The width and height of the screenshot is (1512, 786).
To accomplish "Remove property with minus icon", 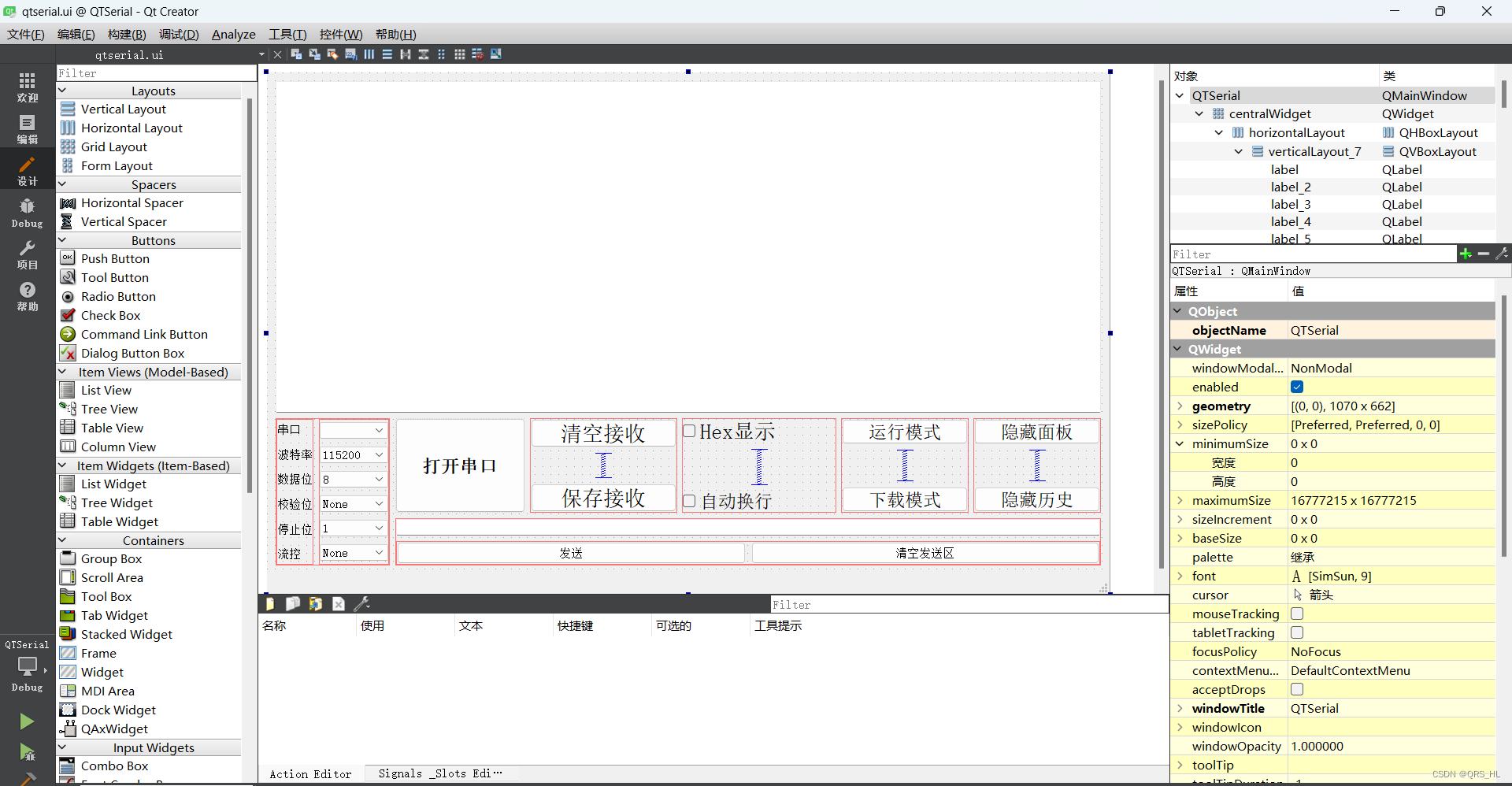I will point(1484,254).
